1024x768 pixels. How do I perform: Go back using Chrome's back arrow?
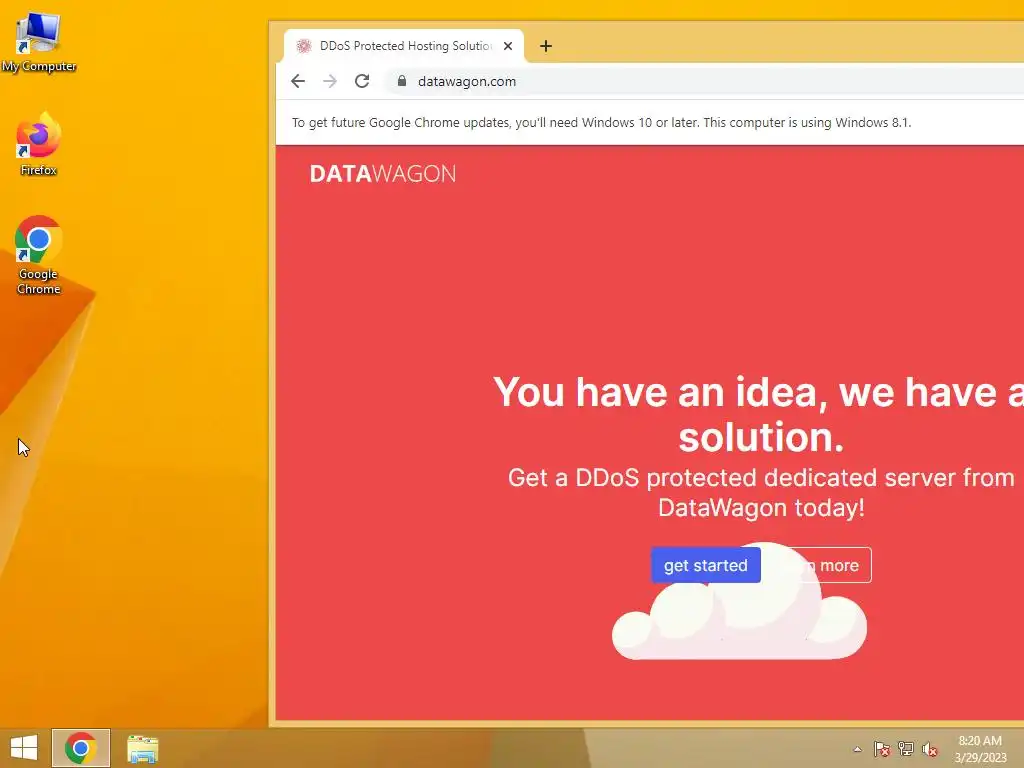pos(298,81)
